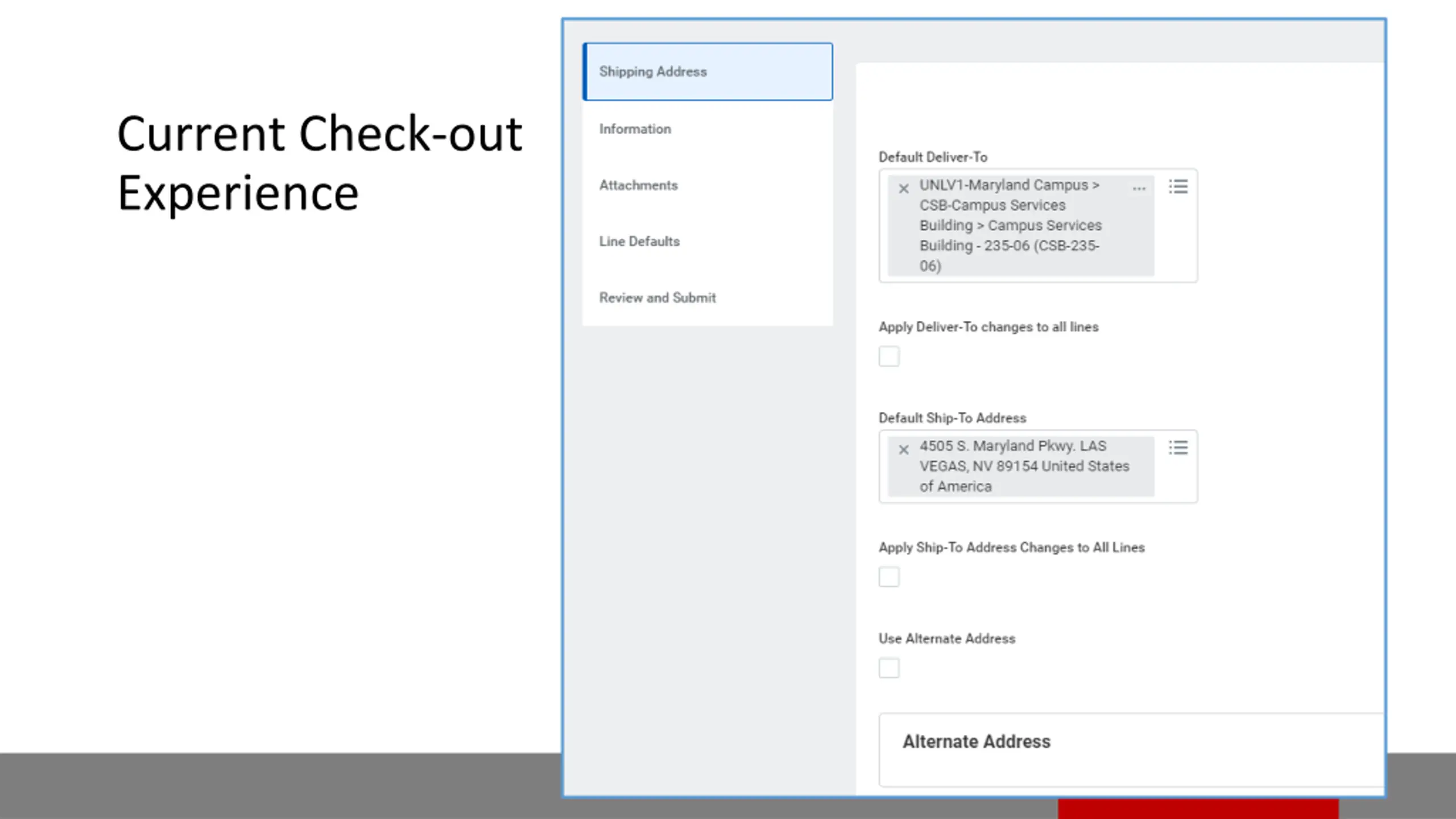Check Apply Ship-To Address Changes to All Lines
Image resolution: width=1456 pixels, height=819 pixels.
click(x=889, y=577)
